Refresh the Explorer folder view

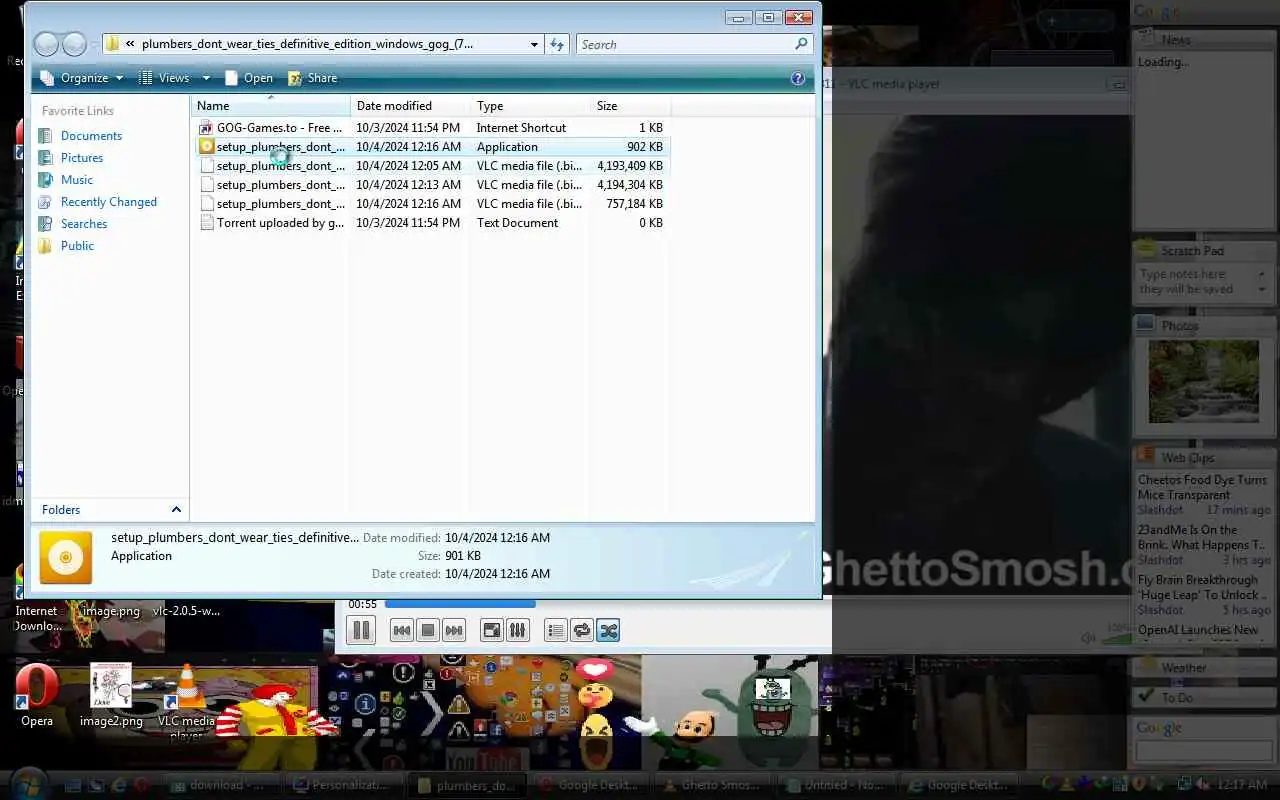coord(558,44)
